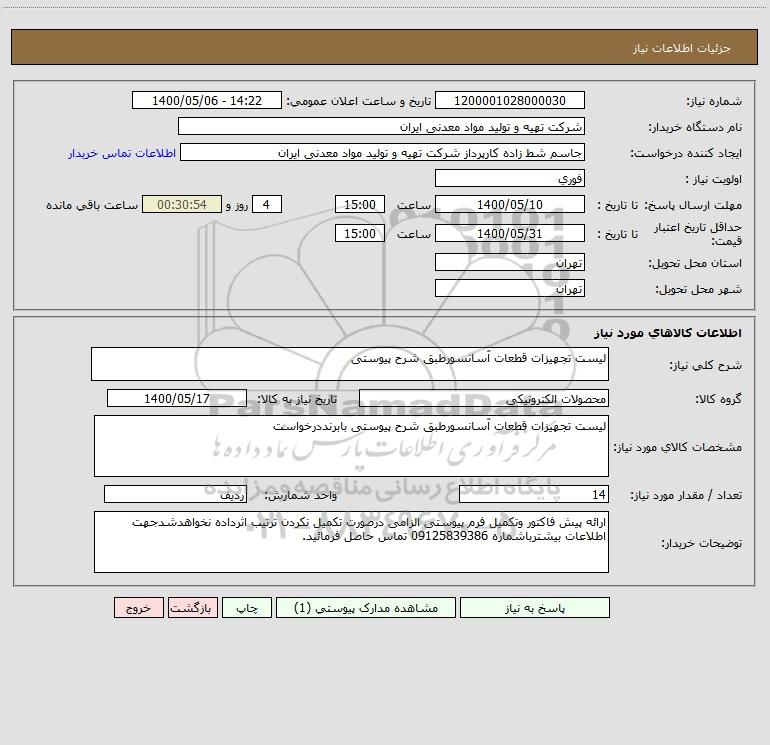Click the شماره نیاز label
The height and width of the screenshot is (745, 770).
(714, 101)
